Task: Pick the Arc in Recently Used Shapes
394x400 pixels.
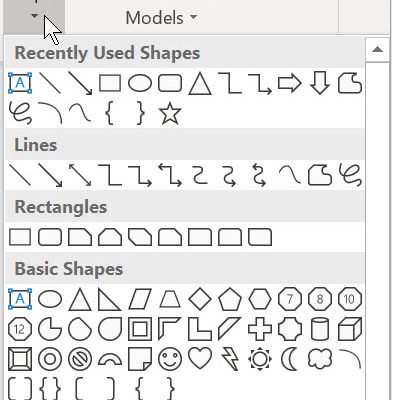Action: tap(50, 114)
